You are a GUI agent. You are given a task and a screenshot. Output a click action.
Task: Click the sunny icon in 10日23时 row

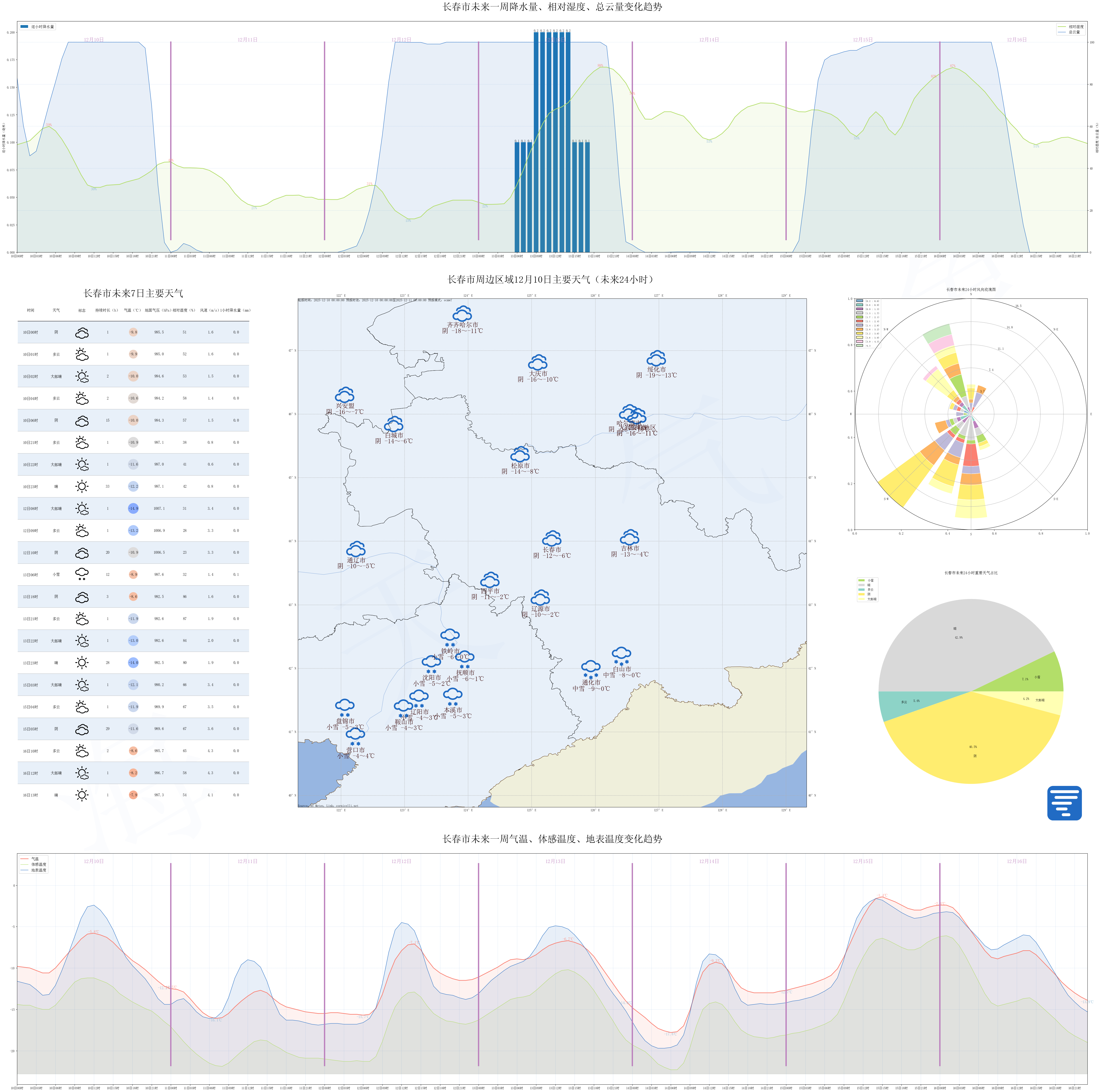(x=81, y=487)
